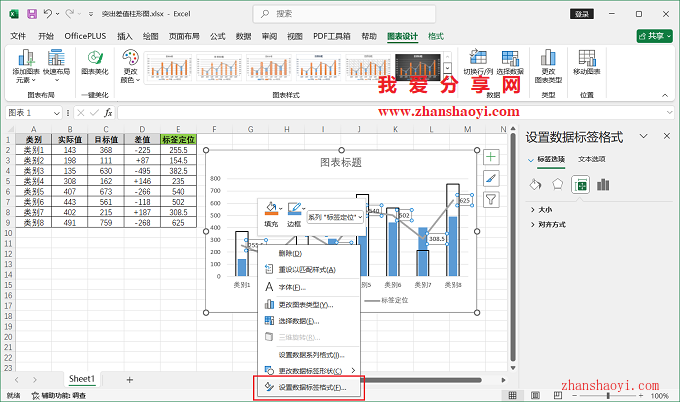680x402 pixels.
Task: Click the formula bar input field
Action: (390, 113)
